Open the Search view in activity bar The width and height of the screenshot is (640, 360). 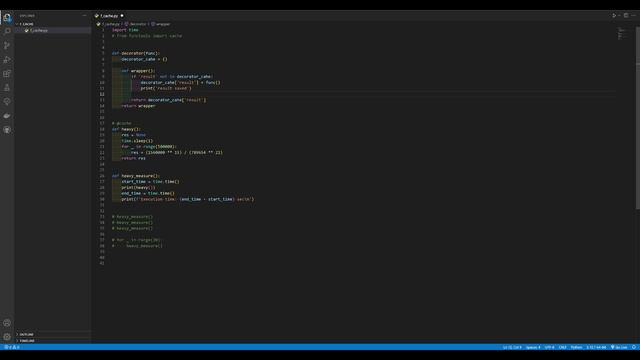[x=7, y=31]
